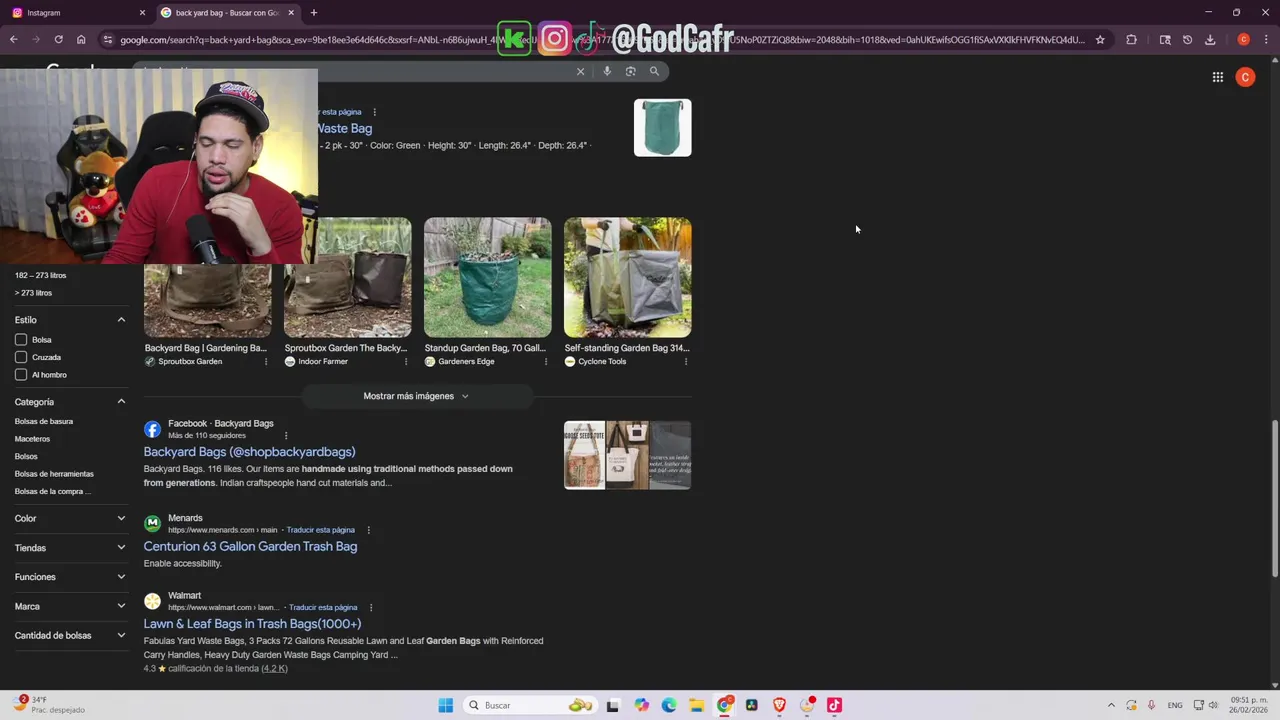
Task: Focus the Windows taskbar Buscar box
Action: point(530,705)
